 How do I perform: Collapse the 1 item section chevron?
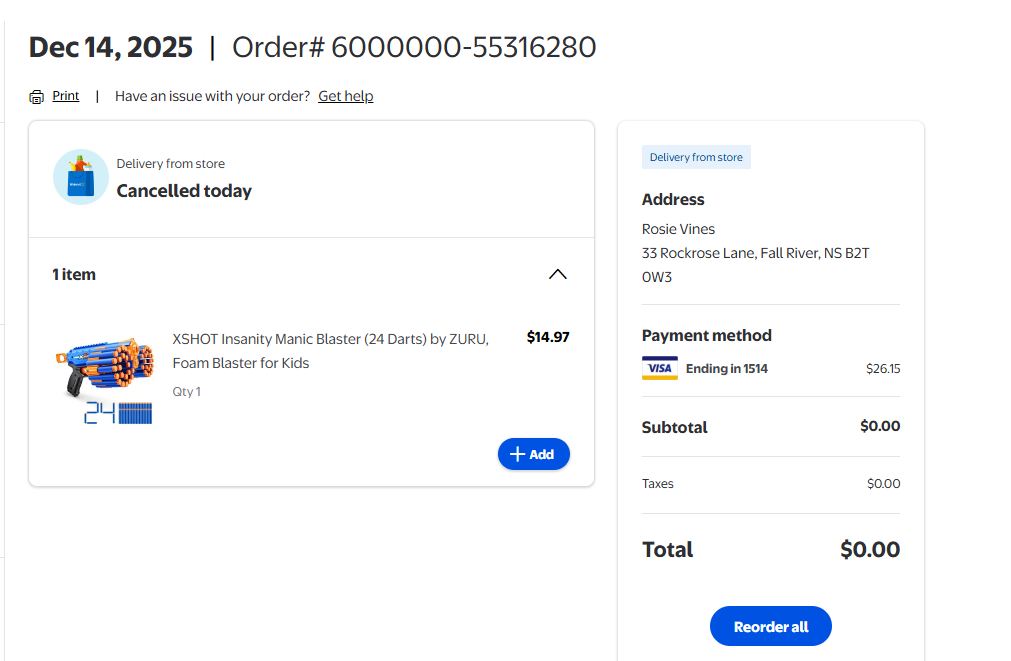coord(558,274)
